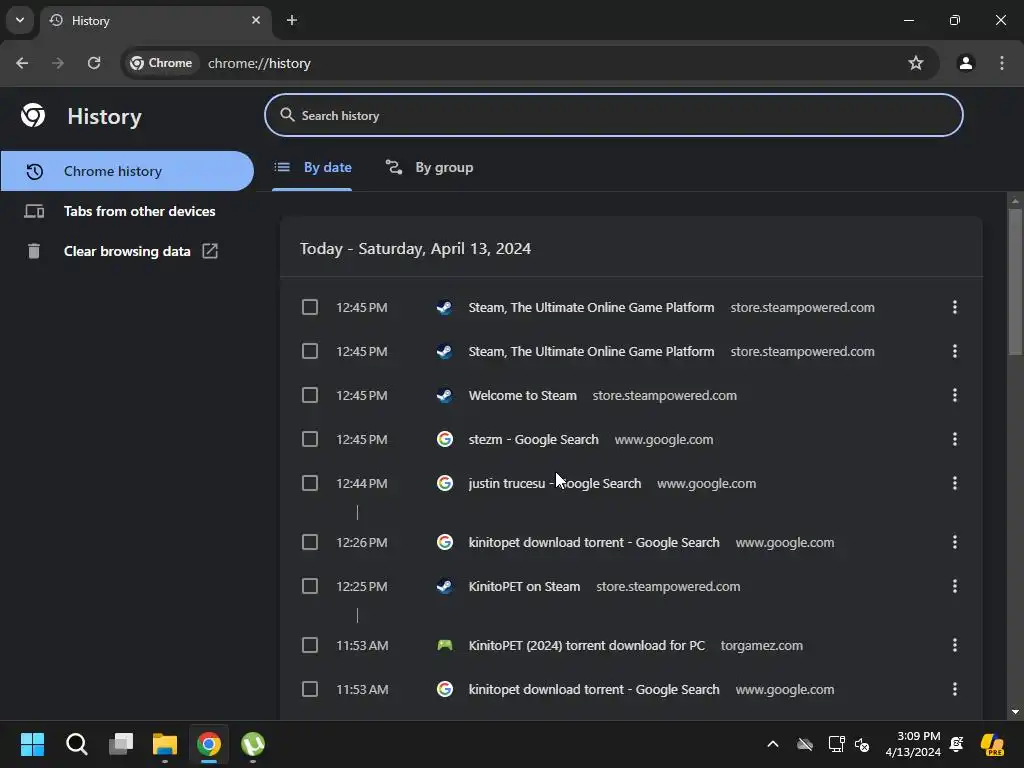Check the KinitoPET on Steam entry
This screenshot has height=768, width=1024.
(310, 586)
